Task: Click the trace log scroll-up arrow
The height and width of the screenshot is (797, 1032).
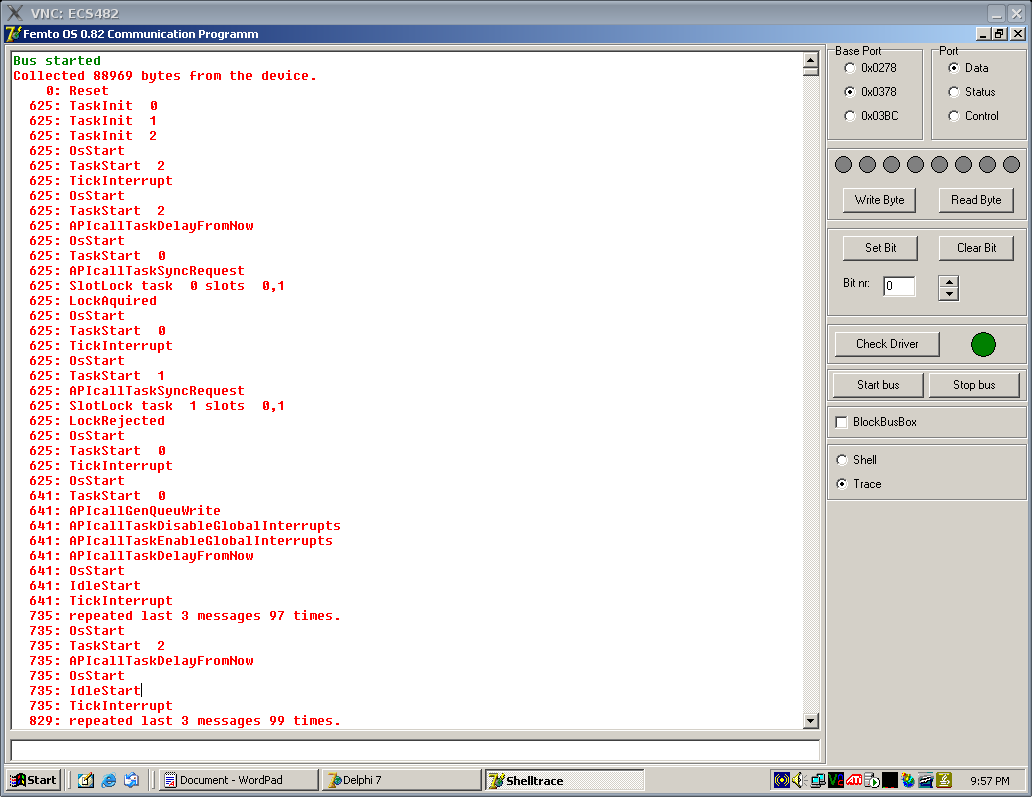Action: pyautogui.click(x=810, y=60)
